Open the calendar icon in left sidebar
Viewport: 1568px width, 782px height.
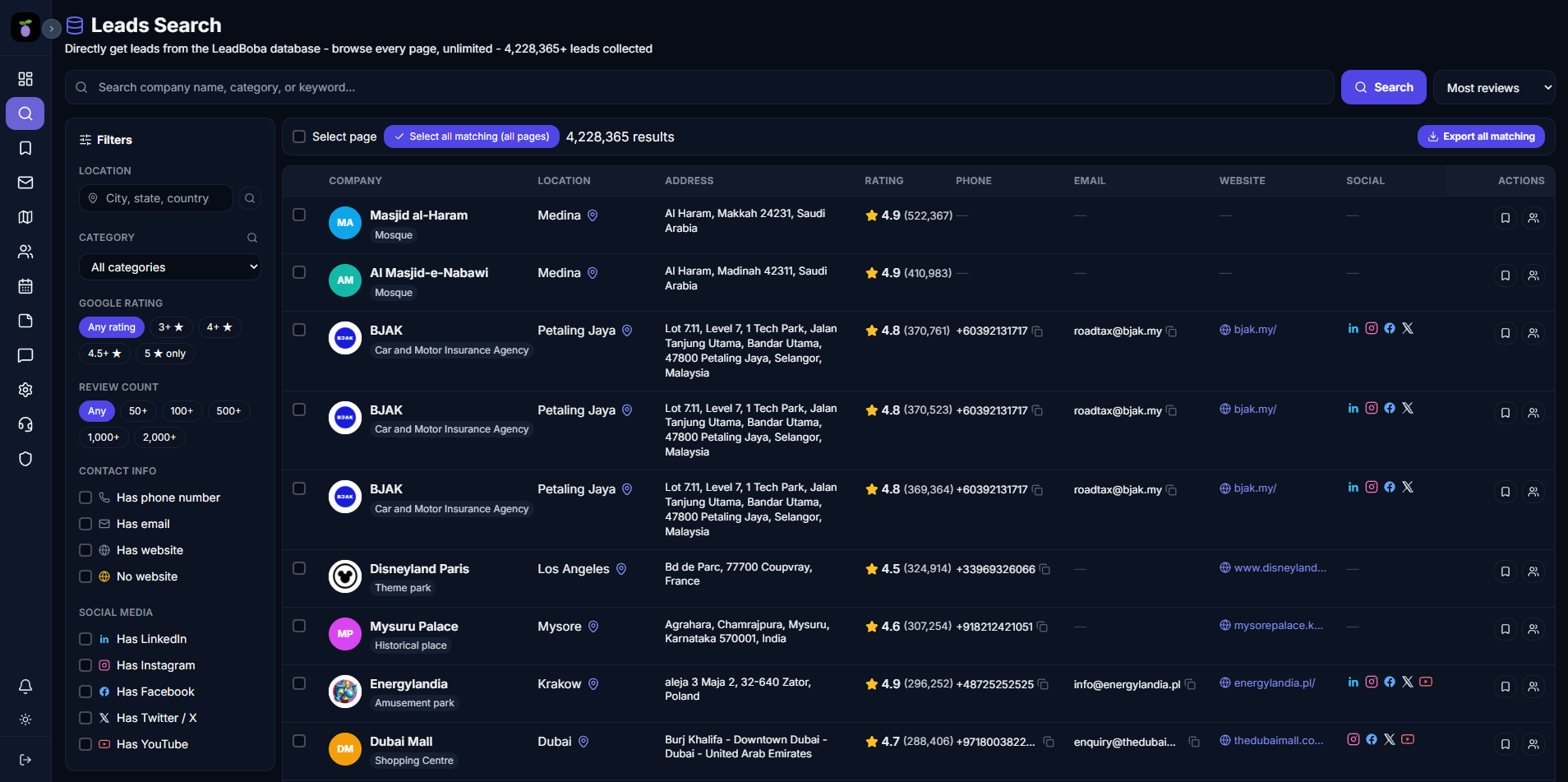(x=25, y=286)
